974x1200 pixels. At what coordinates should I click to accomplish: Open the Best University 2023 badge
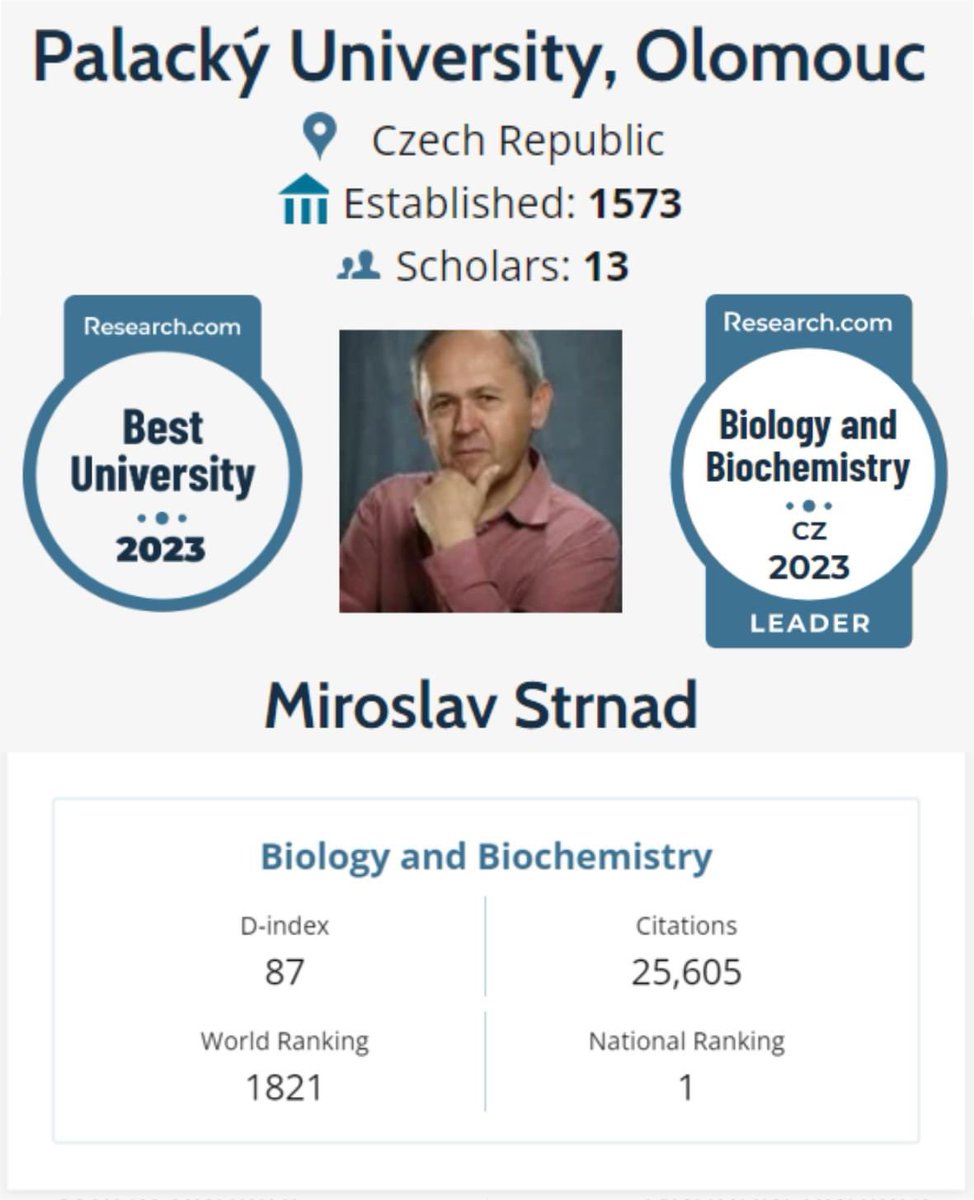click(x=162, y=453)
